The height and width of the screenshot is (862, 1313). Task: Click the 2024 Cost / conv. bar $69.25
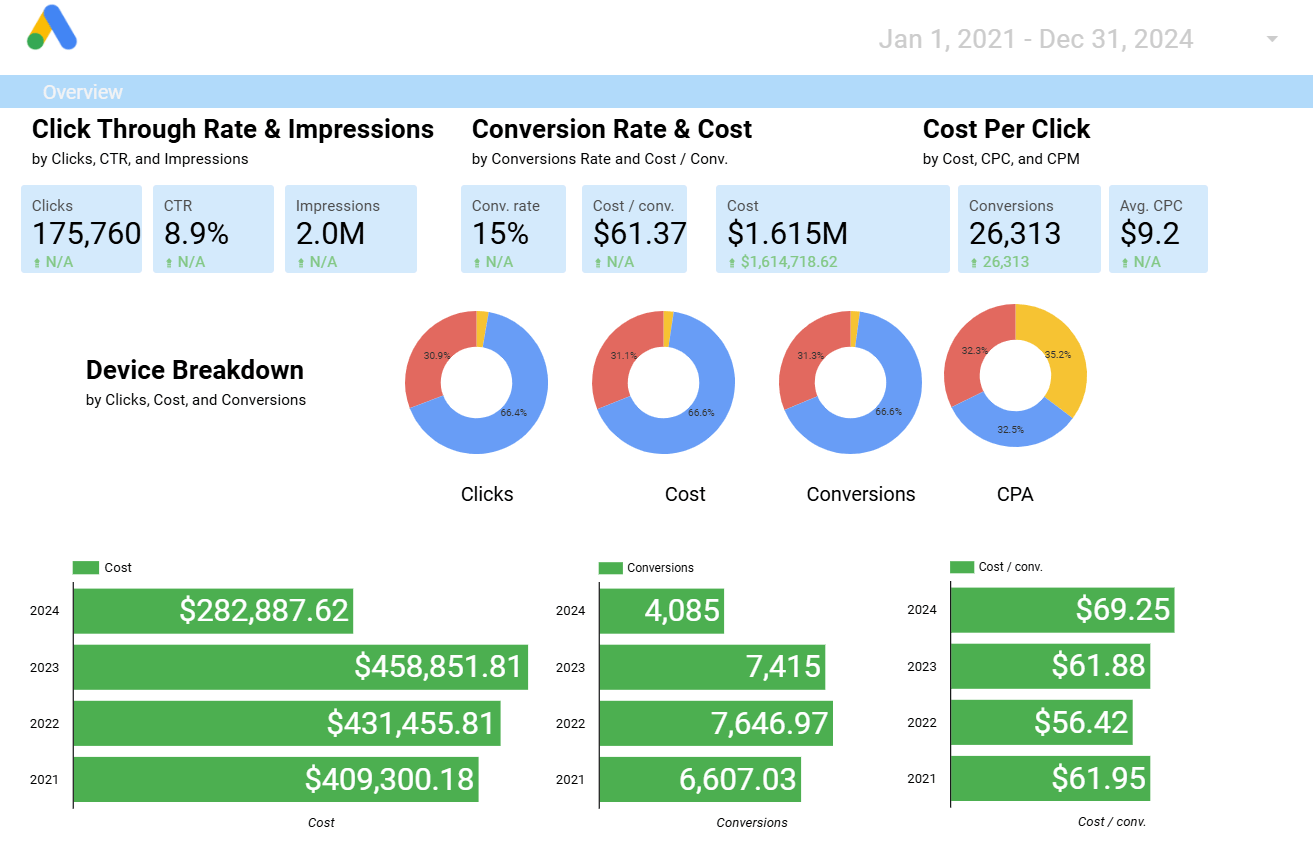coord(1061,610)
